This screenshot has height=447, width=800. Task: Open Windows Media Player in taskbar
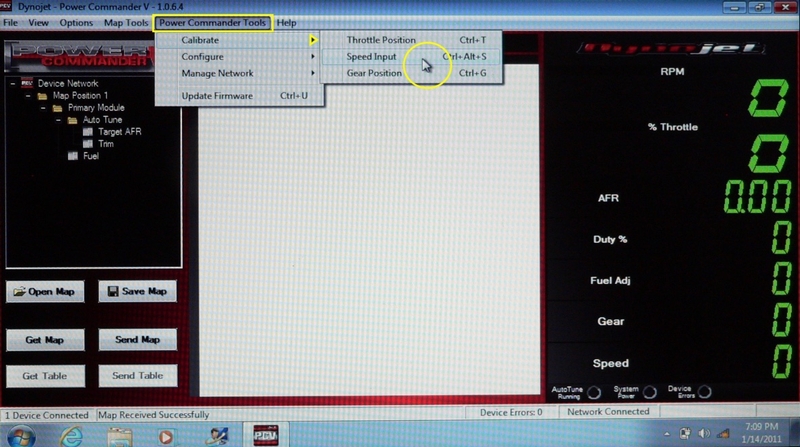click(x=166, y=435)
